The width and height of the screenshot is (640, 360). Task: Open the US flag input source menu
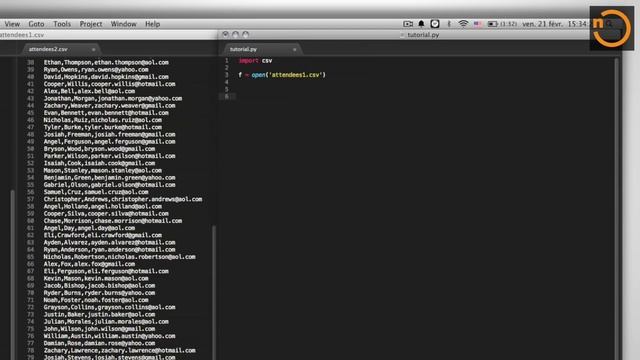click(477, 24)
